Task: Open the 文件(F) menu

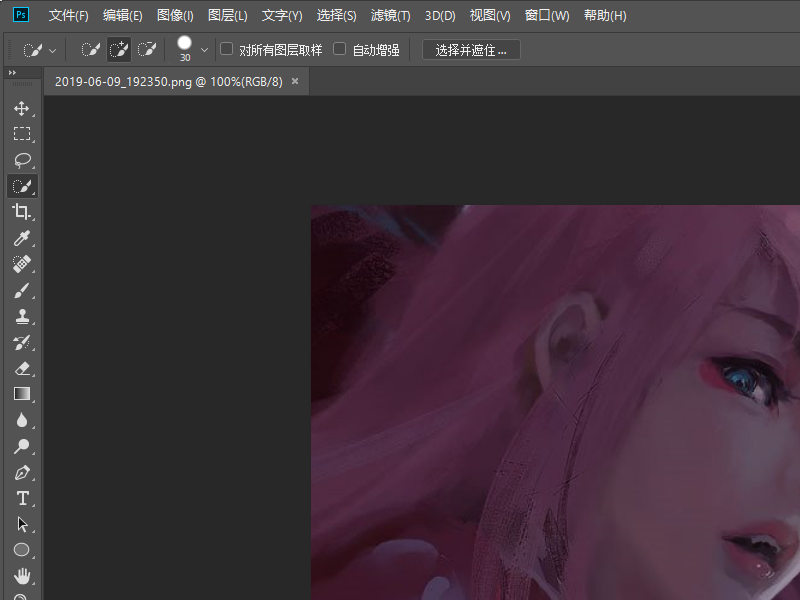Action: click(x=68, y=15)
